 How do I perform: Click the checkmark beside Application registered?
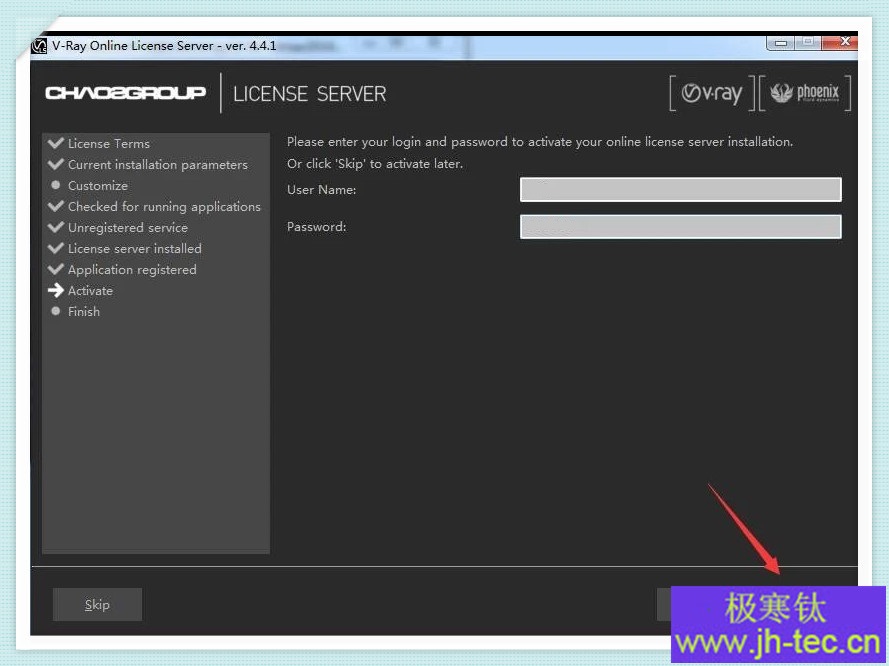pos(56,269)
